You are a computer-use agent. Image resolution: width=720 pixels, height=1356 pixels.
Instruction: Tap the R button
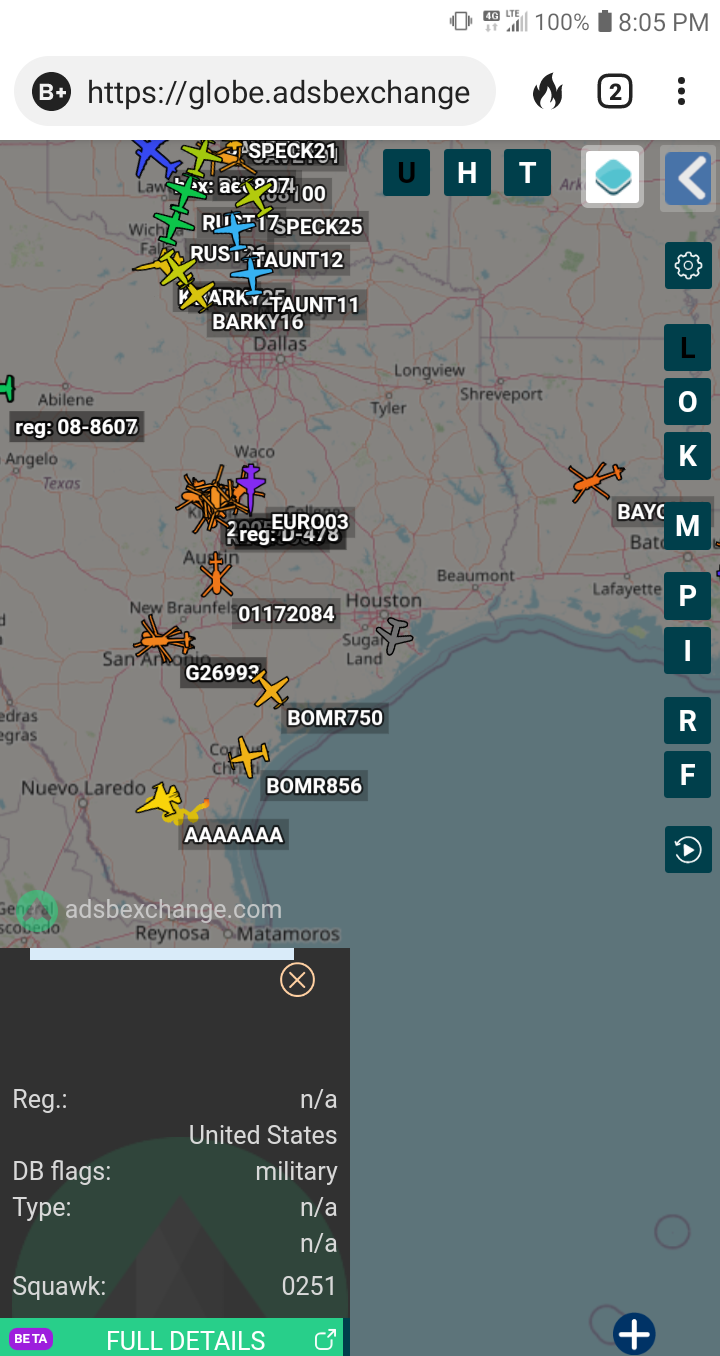[x=688, y=721]
